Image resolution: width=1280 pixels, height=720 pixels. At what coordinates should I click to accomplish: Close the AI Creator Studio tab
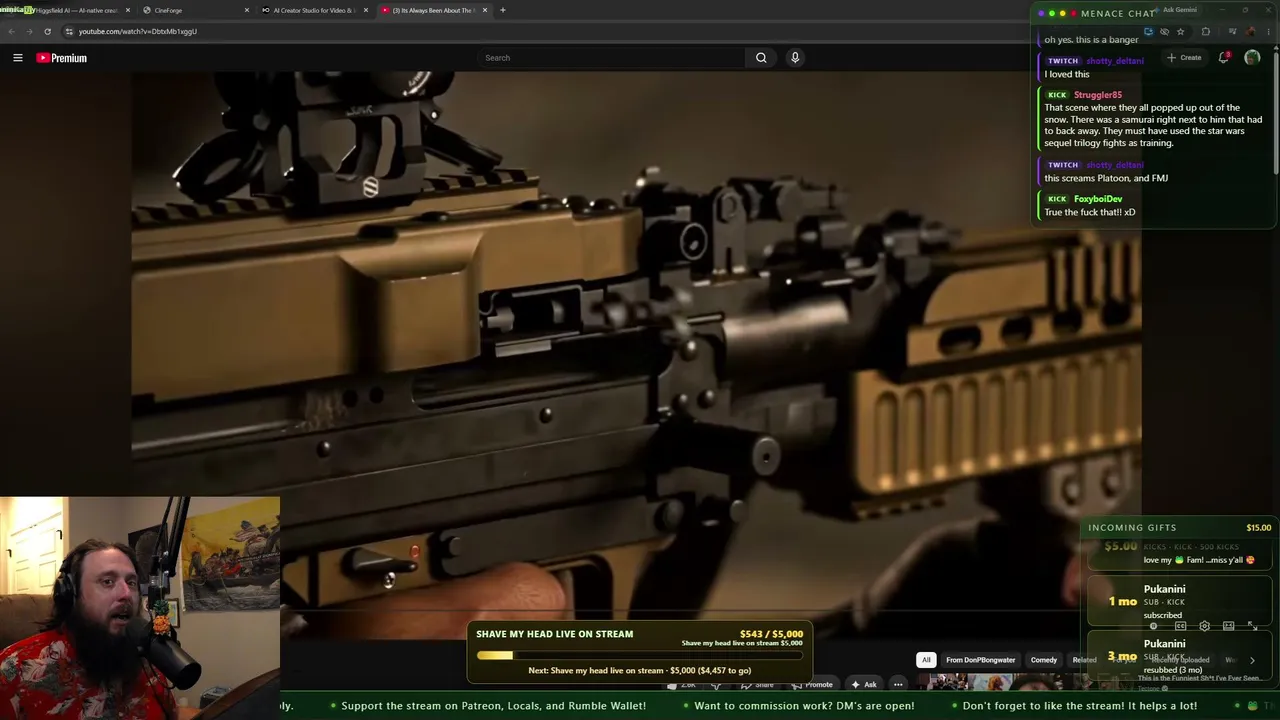366,10
